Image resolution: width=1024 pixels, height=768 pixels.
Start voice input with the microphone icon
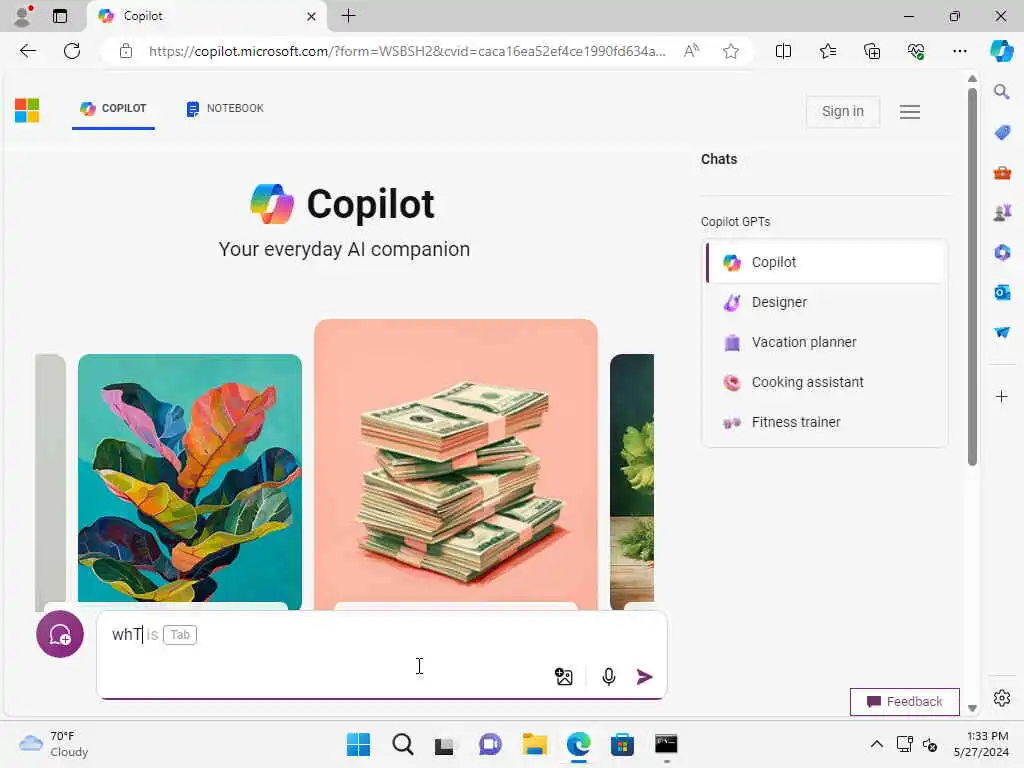pyautogui.click(x=609, y=677)
